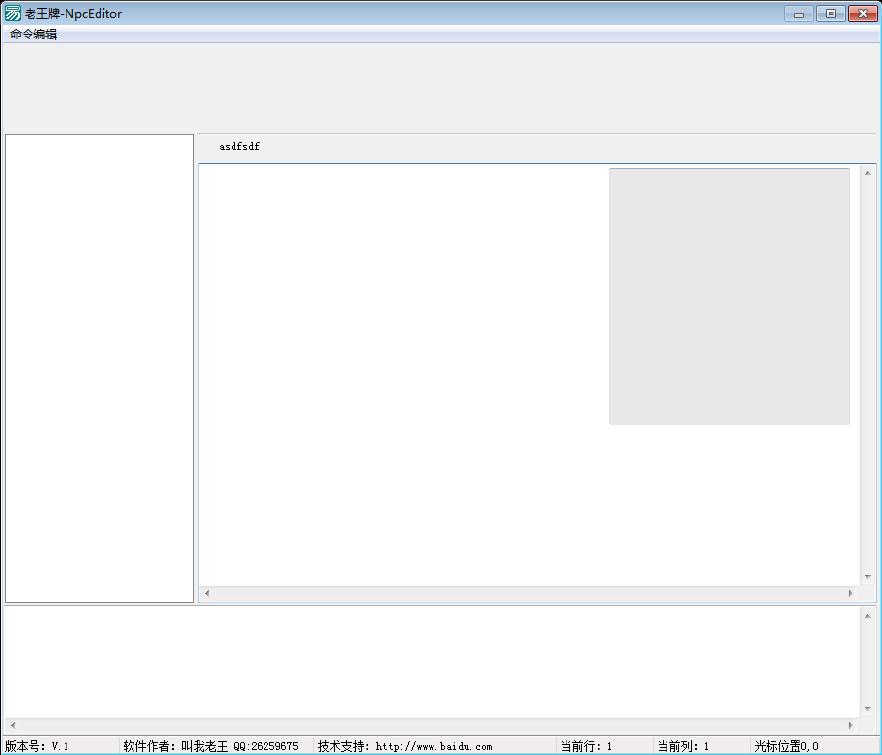Click the 技术支持 http://www.baidu.com status entry
882x755 pixels.
click(x=435, y=746)
